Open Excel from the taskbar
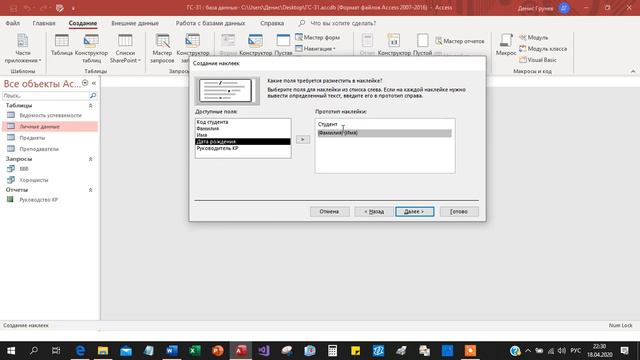 [x=195, y=351]
